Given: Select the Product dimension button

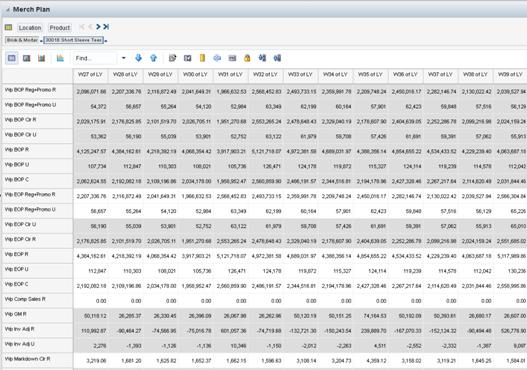Looking at the screenshot, I should click(60, 28).
